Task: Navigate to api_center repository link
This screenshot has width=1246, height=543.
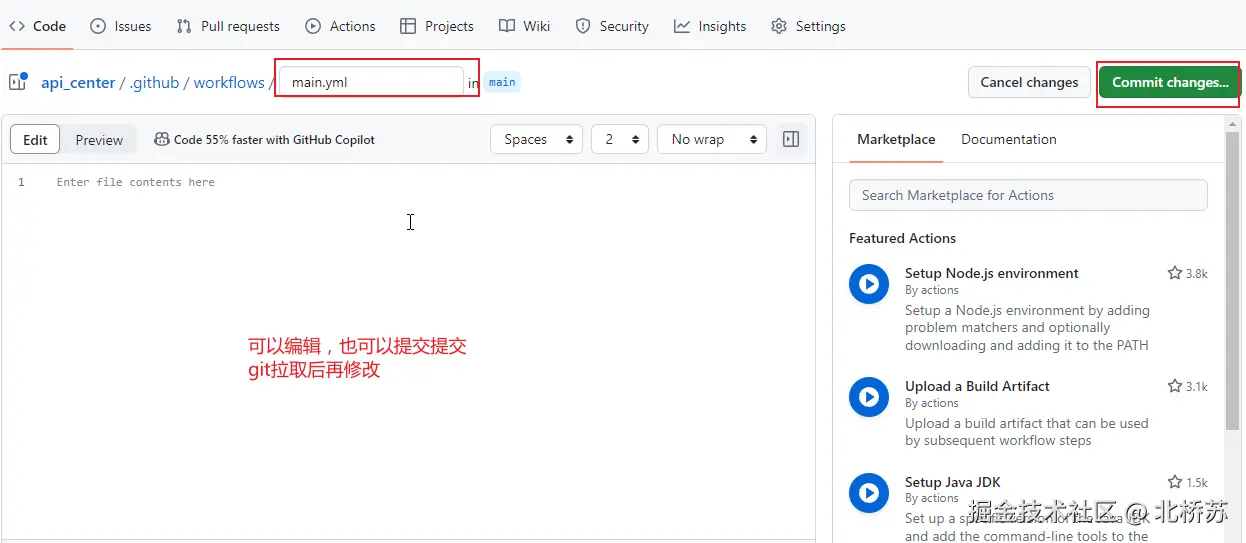Action: (x=78, y=83)
